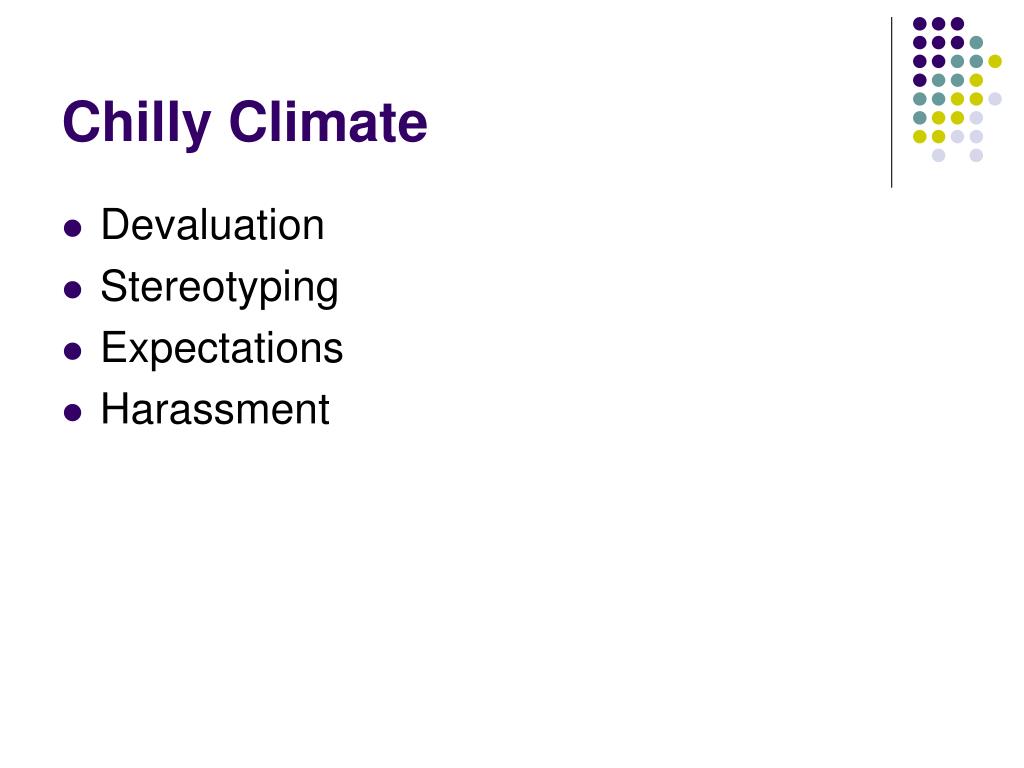Click the top-right purple dot in the first dot row
The width and height of the screenshot is (1024, 768).
click(x=957, y=24)
